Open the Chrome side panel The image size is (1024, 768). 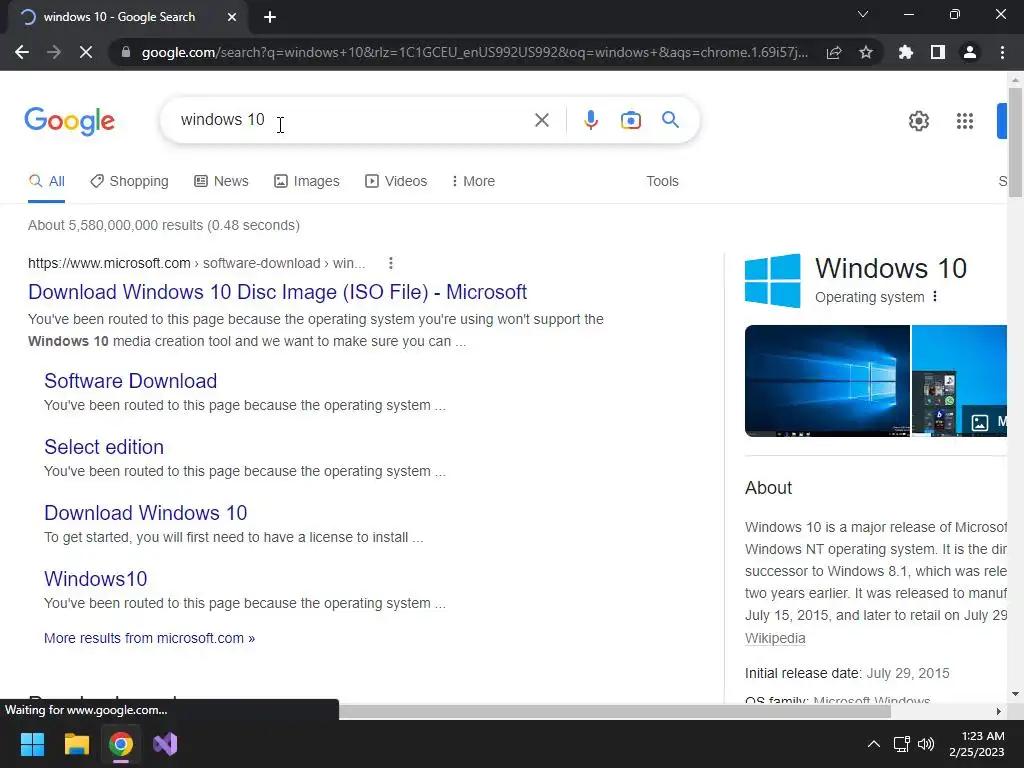938,52
